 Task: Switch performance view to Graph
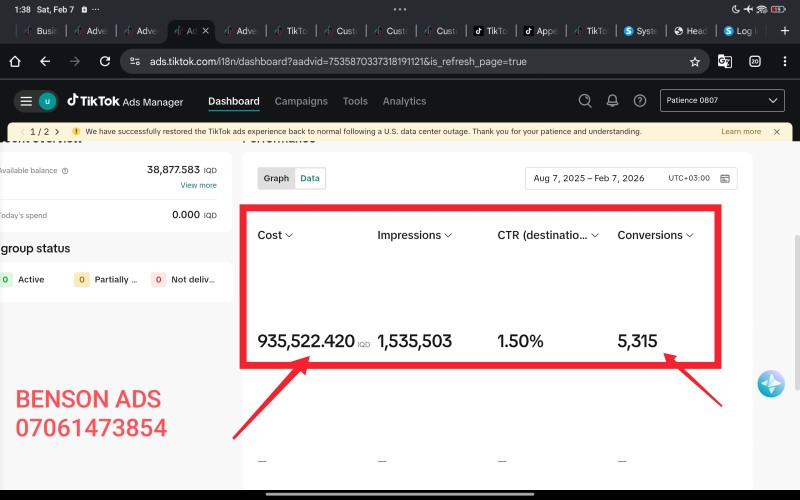click(277, 178)
